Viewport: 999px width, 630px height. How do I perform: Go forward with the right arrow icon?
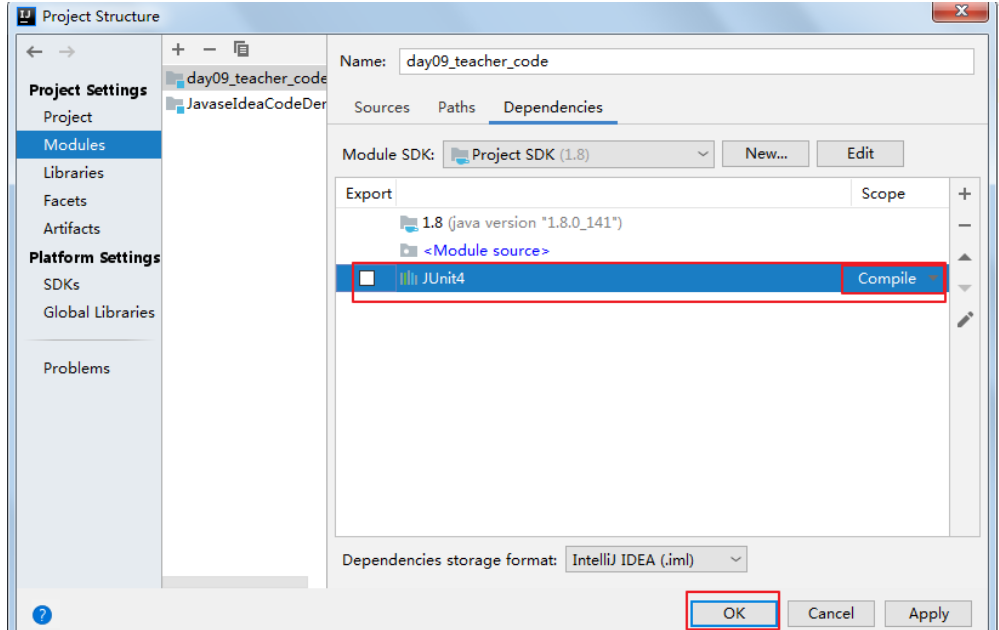pyautogui.click(x=67, y=52)
